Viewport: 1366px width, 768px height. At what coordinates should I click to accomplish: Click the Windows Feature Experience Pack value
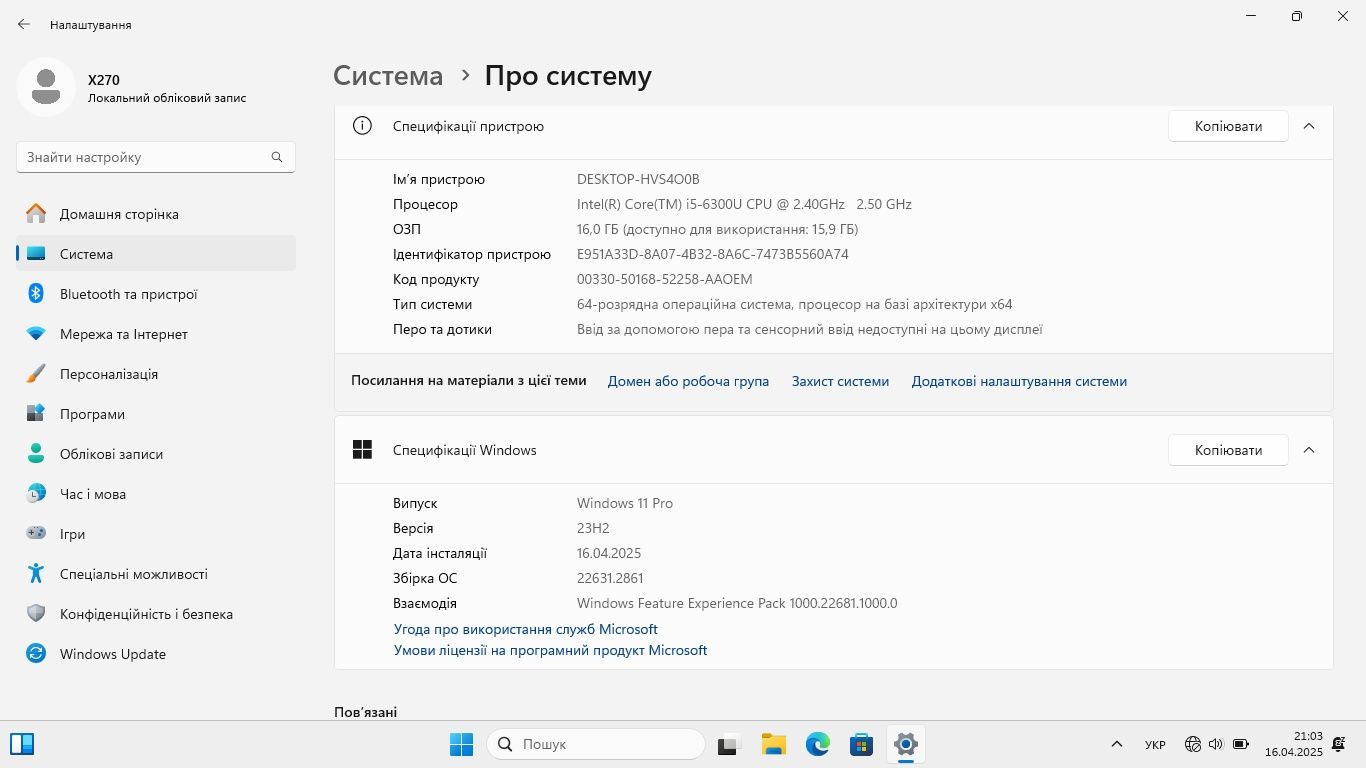pyautogui.click(x=737, y=603)
